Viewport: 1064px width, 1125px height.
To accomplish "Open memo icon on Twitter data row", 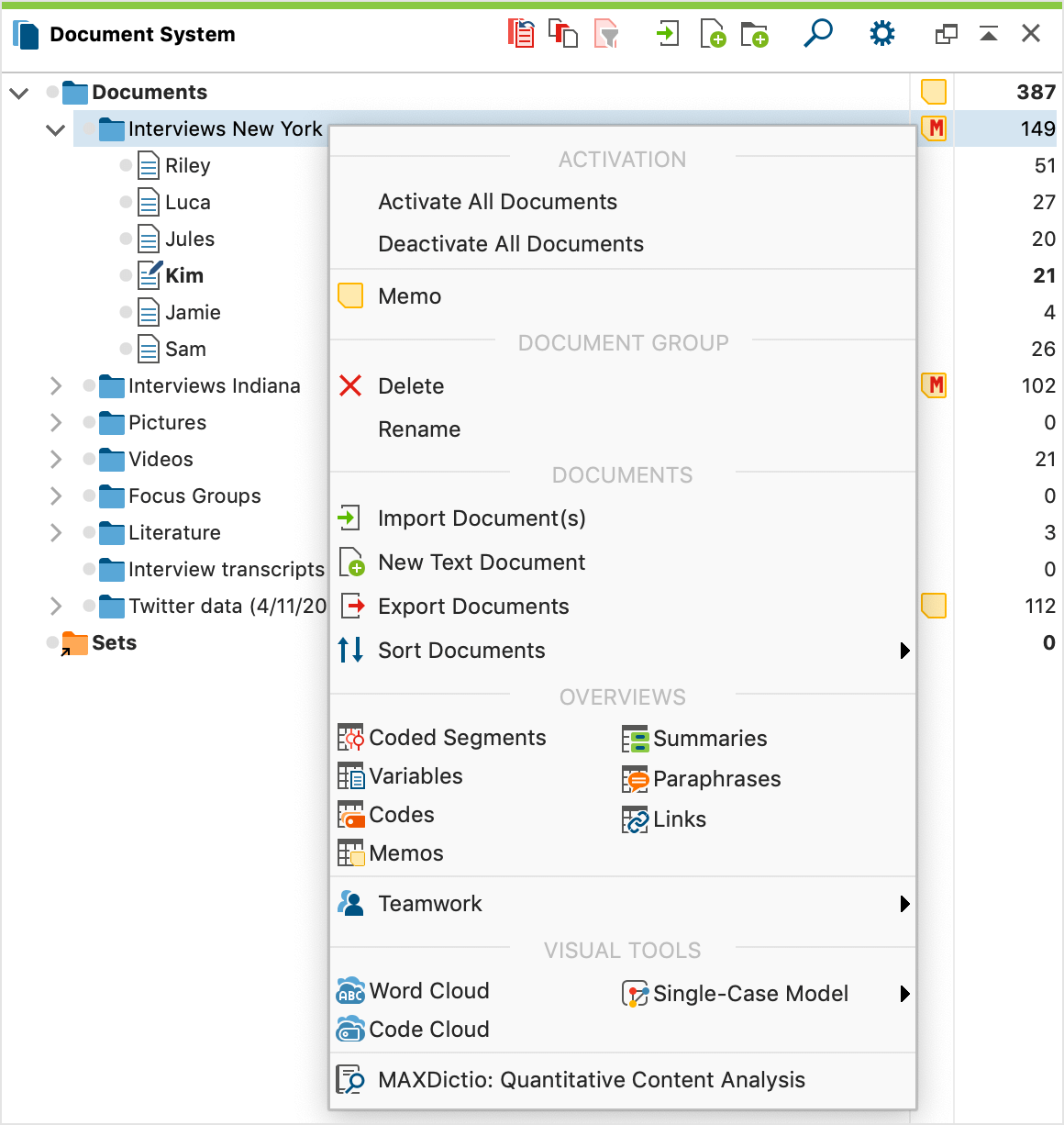I will coord(934,606).
